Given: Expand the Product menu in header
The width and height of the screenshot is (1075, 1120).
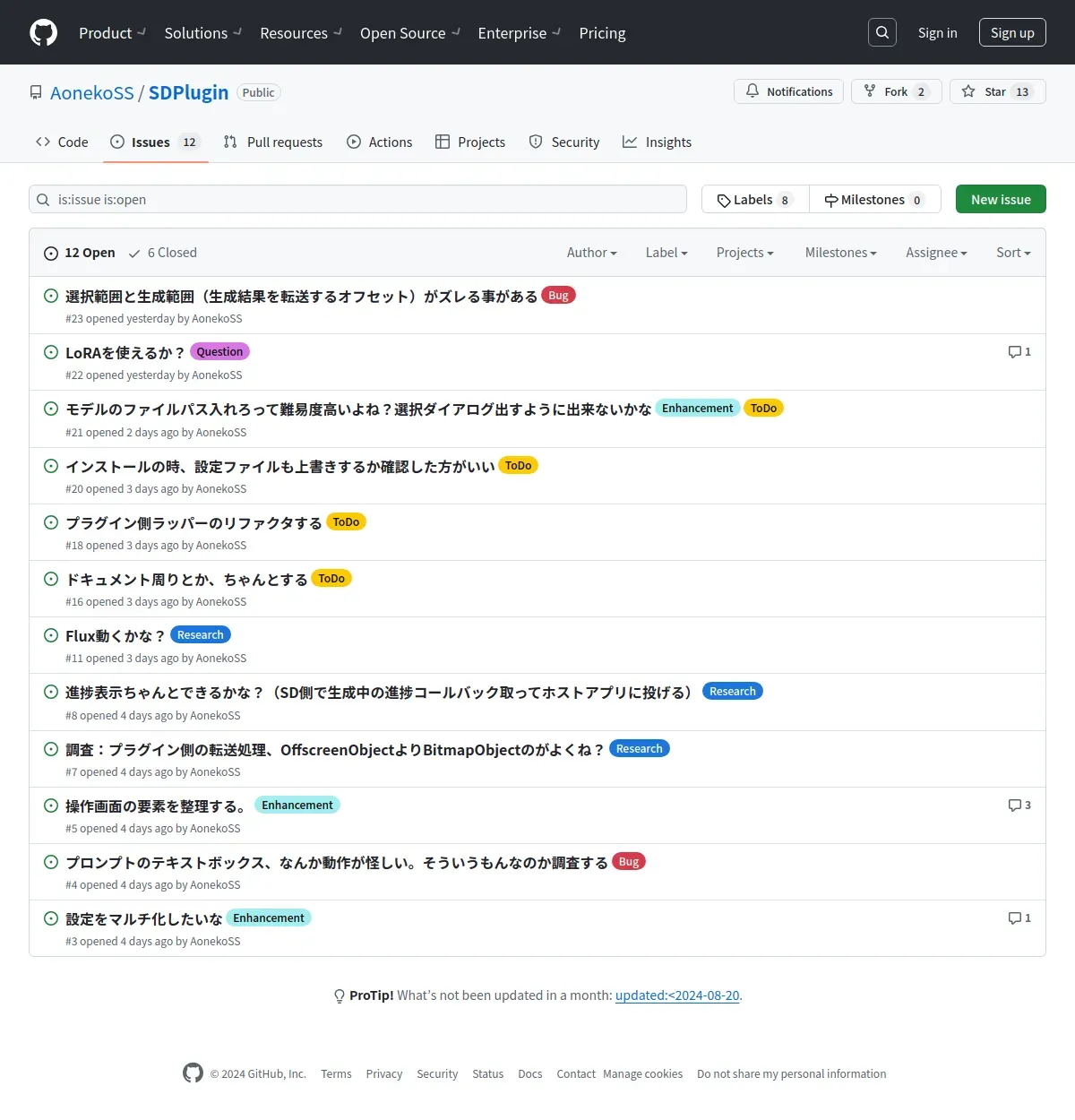Looking at the screenshot, I should [112, 33].
